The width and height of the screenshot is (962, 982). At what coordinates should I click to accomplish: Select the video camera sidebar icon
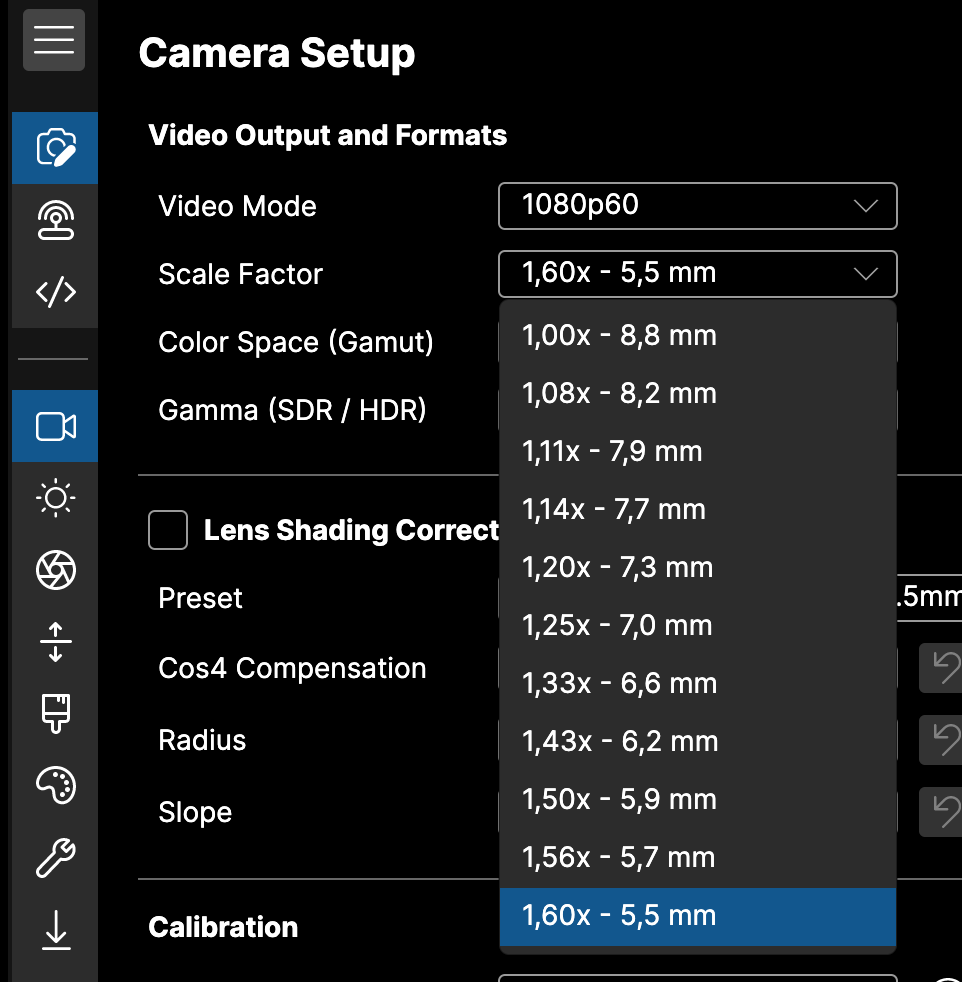tap(55, 427)
